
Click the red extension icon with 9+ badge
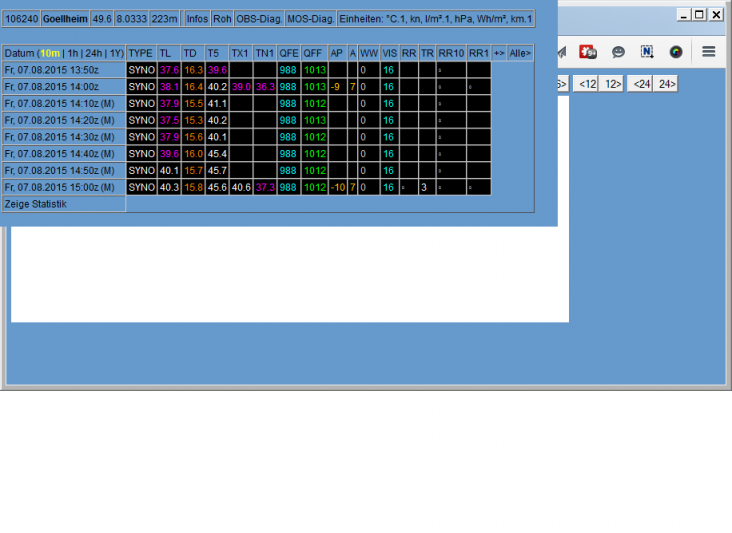pyautogui.click(x=589, y=52)
